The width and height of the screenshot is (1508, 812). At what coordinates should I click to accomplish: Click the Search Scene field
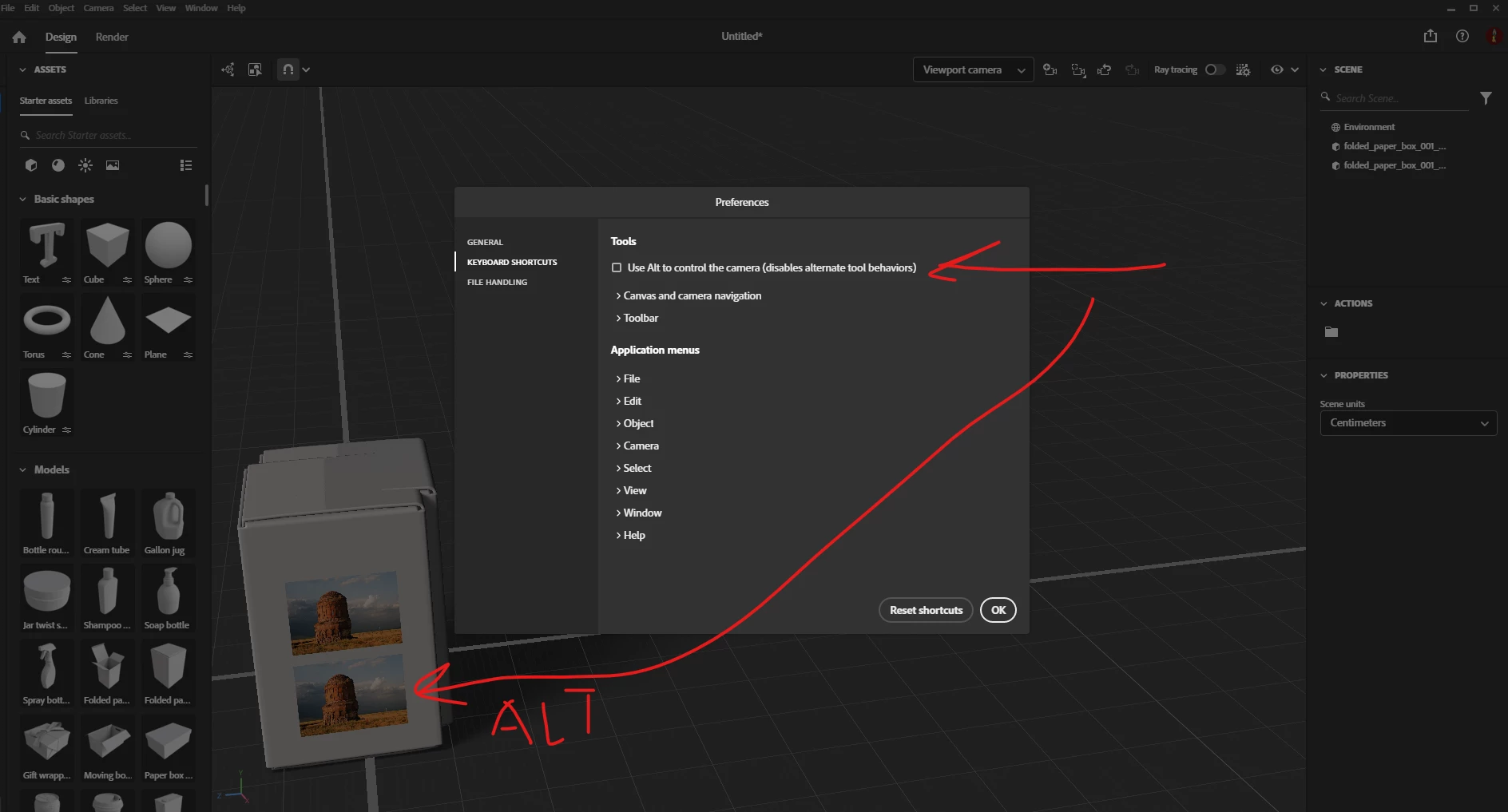tap(1394, 98)
